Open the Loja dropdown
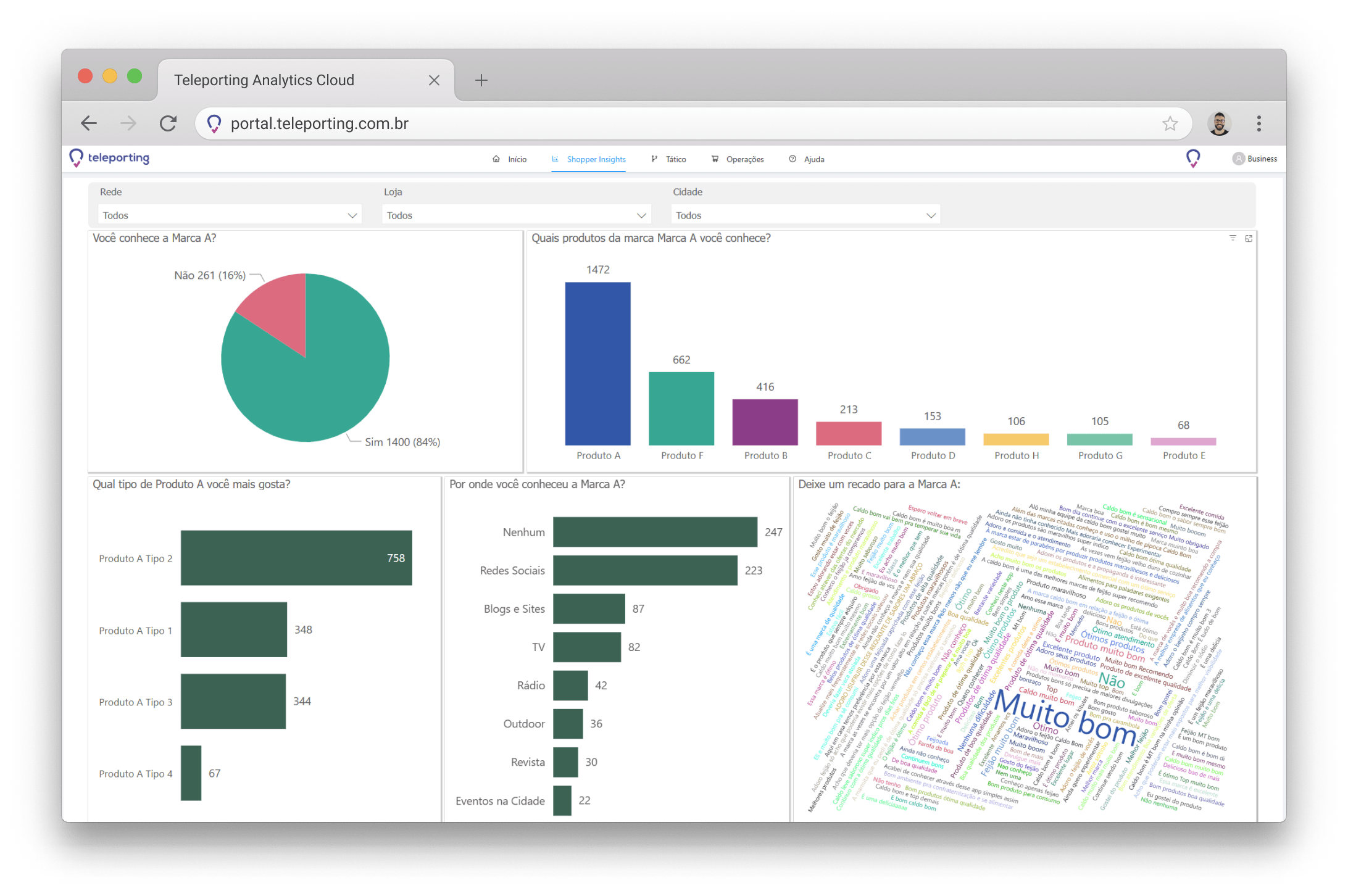1348x896 pixels. 516,215
